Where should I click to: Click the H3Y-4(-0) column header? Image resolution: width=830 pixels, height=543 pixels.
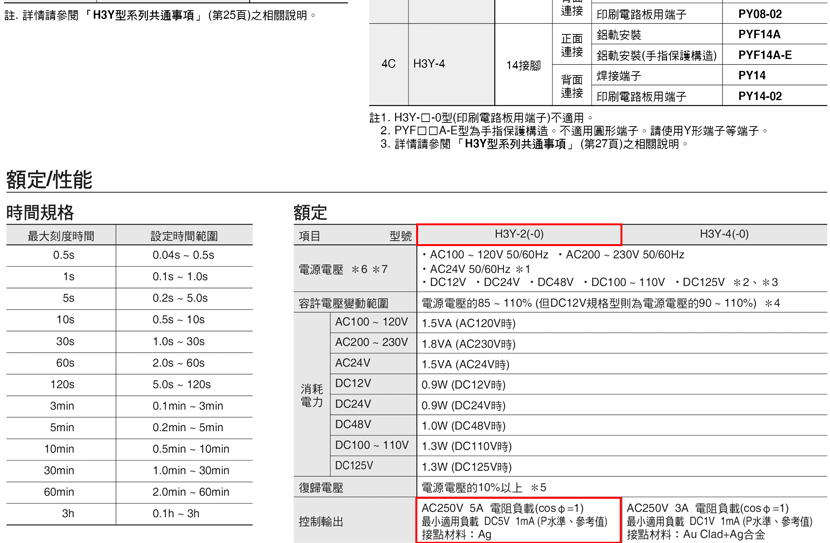[724, 234]
